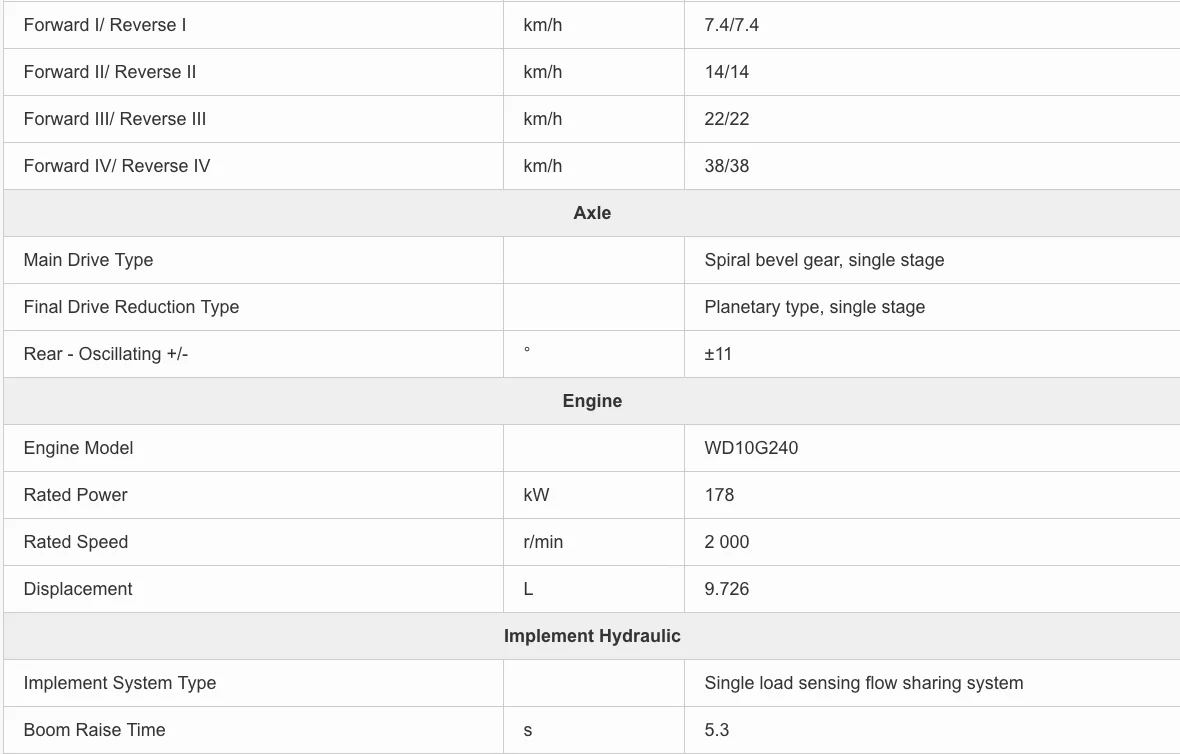Select the 14/14 speed value
Viewport: 1180px width, 754px height.
tap(726, 71)
